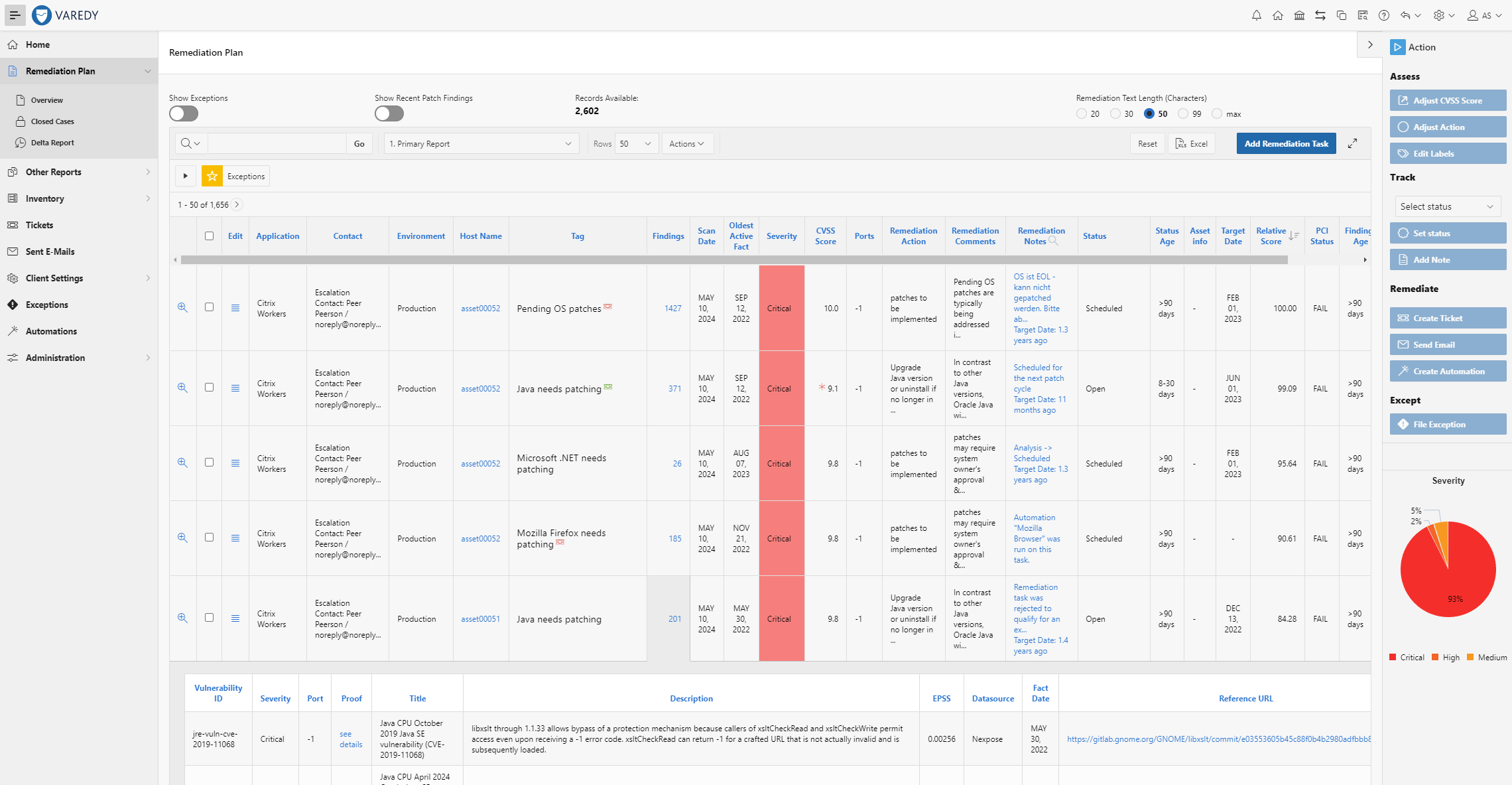Screen dimensions: 1512x785
Task: Open the AS user account menu
Action: [1484, 15]
